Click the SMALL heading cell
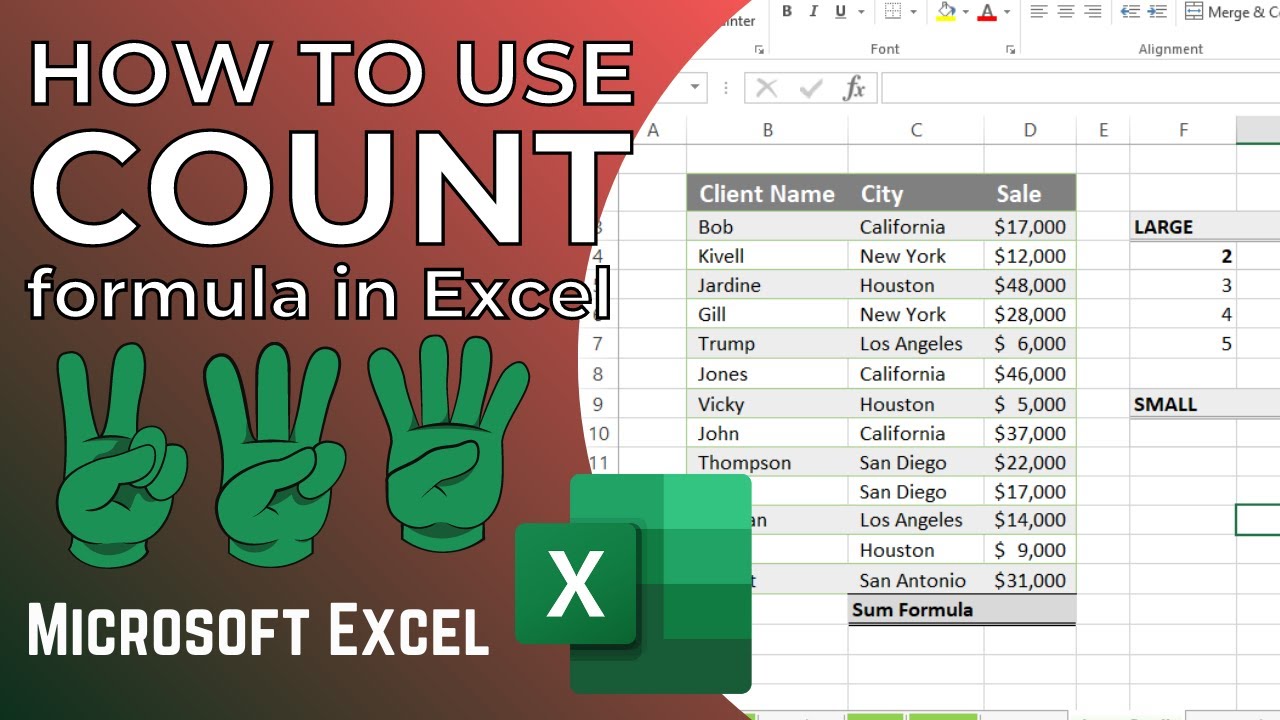1280x720 pixels. point(1183,404)
